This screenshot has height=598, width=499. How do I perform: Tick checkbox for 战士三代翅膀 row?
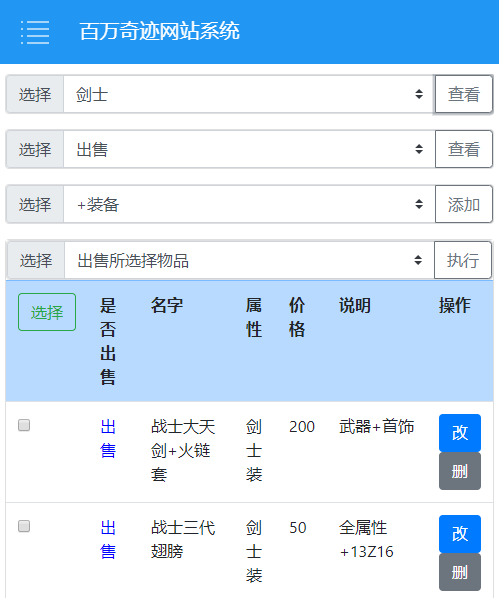click(24, 526)
